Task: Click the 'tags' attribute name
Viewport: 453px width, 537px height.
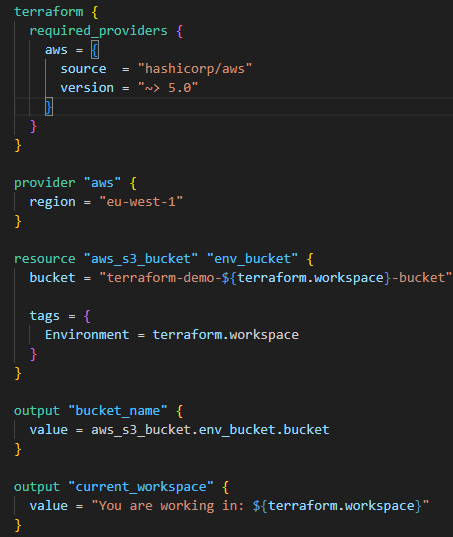Action: (x=45, y=316)
